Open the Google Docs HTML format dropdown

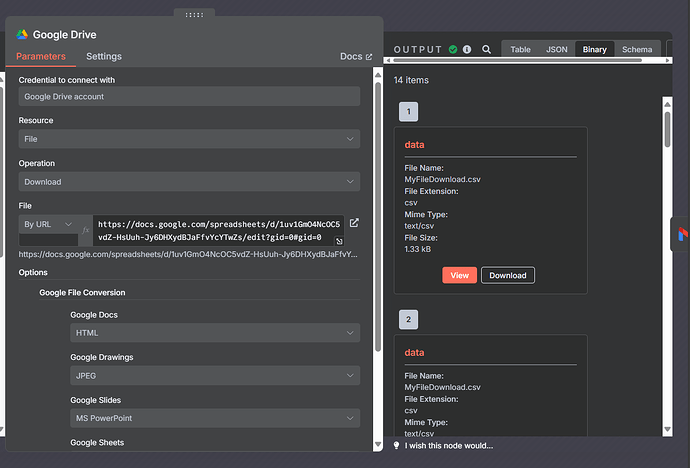click(215, 333)
